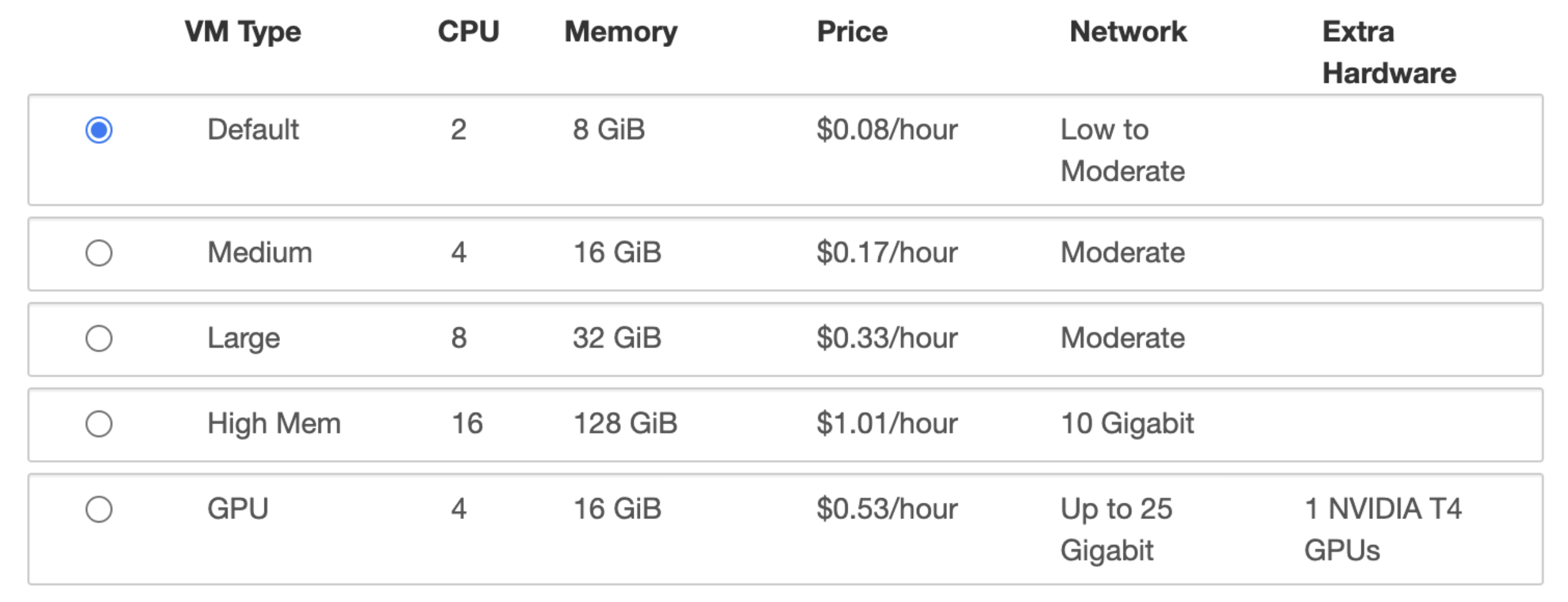
Task: Click the $0.33/hour price cell
Action: click(x=887, y=338)
